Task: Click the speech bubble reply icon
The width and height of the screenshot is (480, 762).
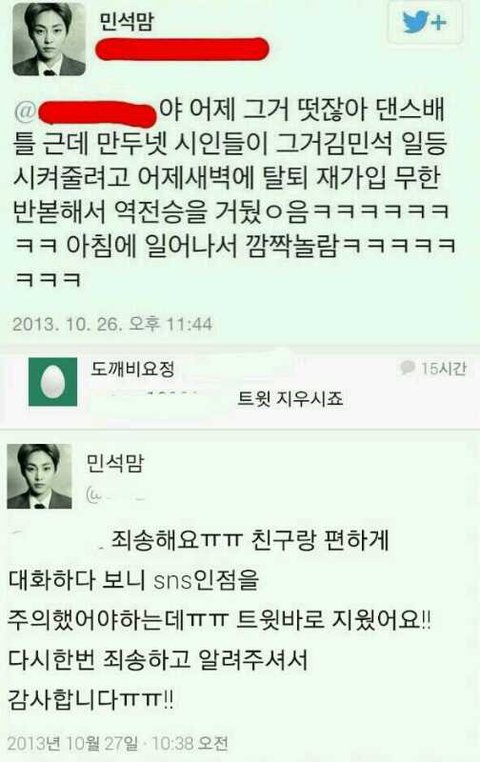Action: (x=407, y=368)
